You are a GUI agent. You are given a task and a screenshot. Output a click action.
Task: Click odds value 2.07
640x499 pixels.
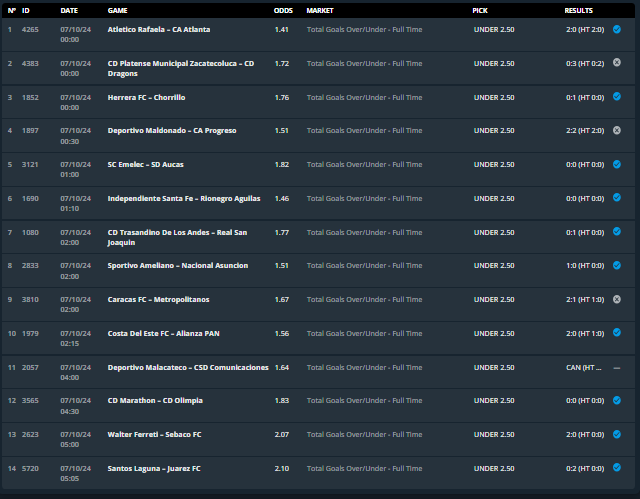282,435
